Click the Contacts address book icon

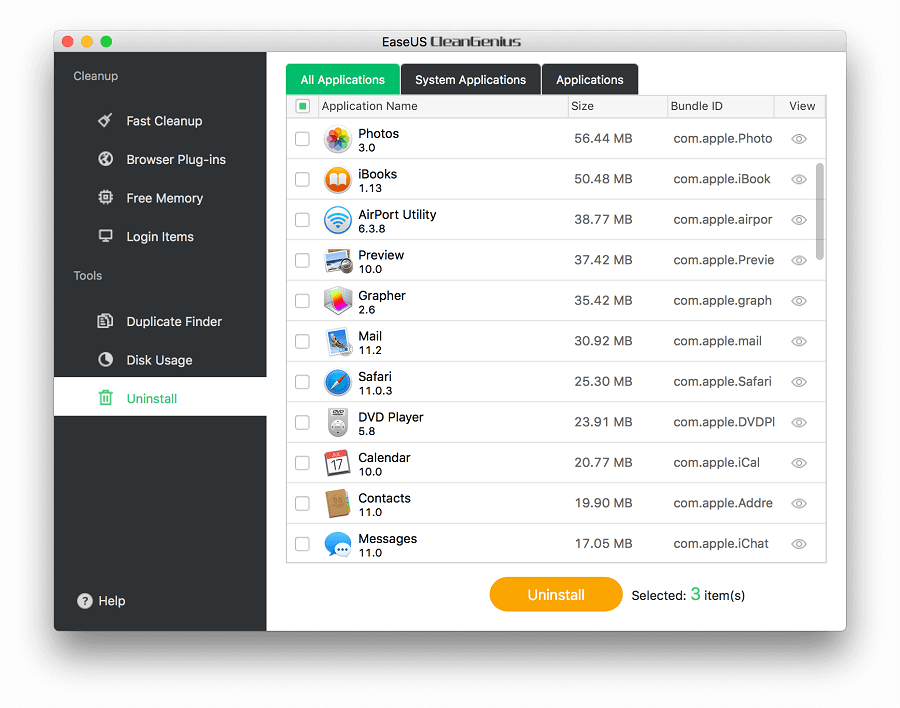click(x=338, y=503)
